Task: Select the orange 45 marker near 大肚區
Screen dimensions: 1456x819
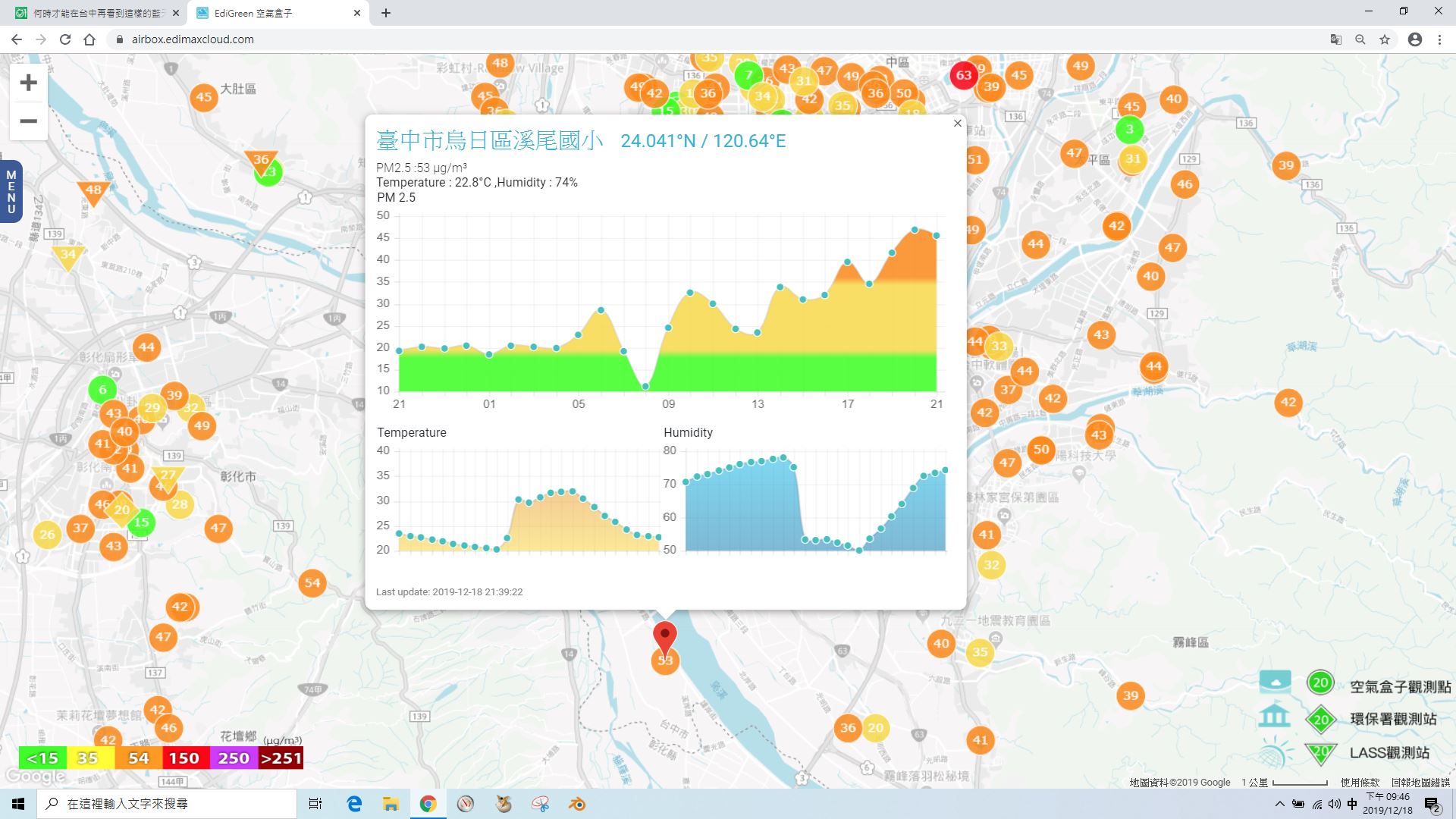Action: coord(204,97)
